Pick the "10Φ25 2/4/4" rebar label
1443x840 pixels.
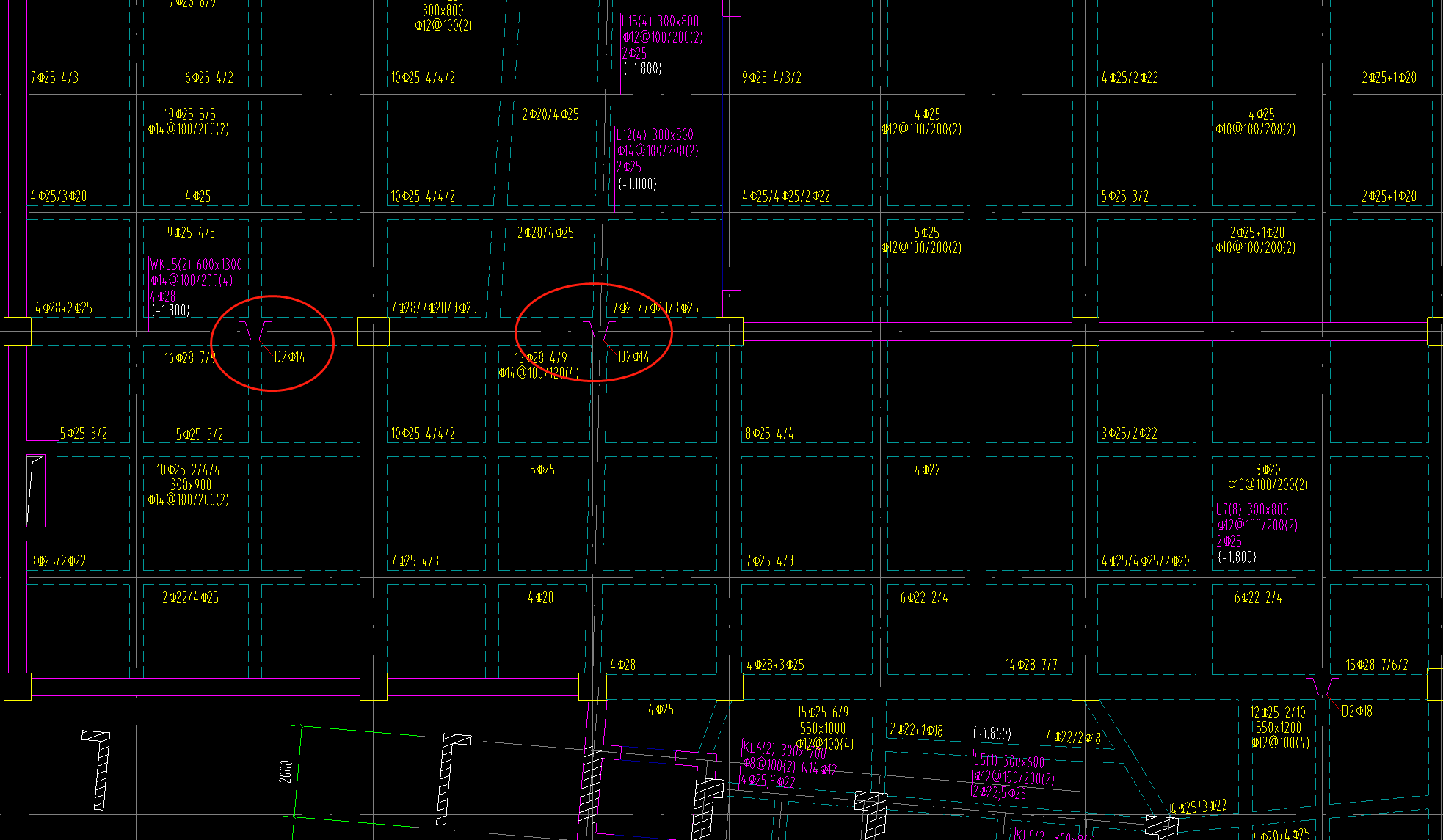(188, 470)
